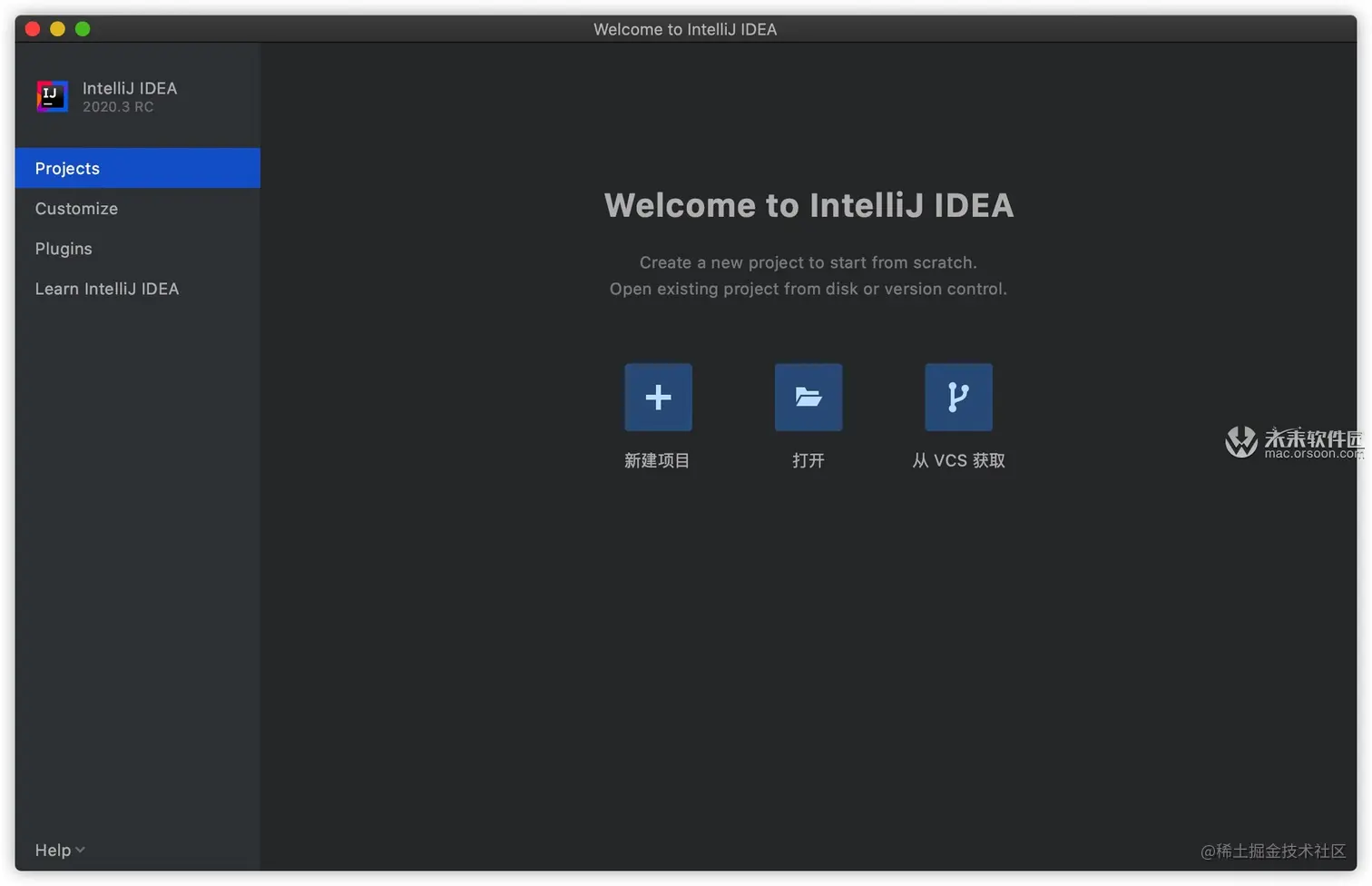Click the 打开 label

pyautogui.click(x=808, y=460)
